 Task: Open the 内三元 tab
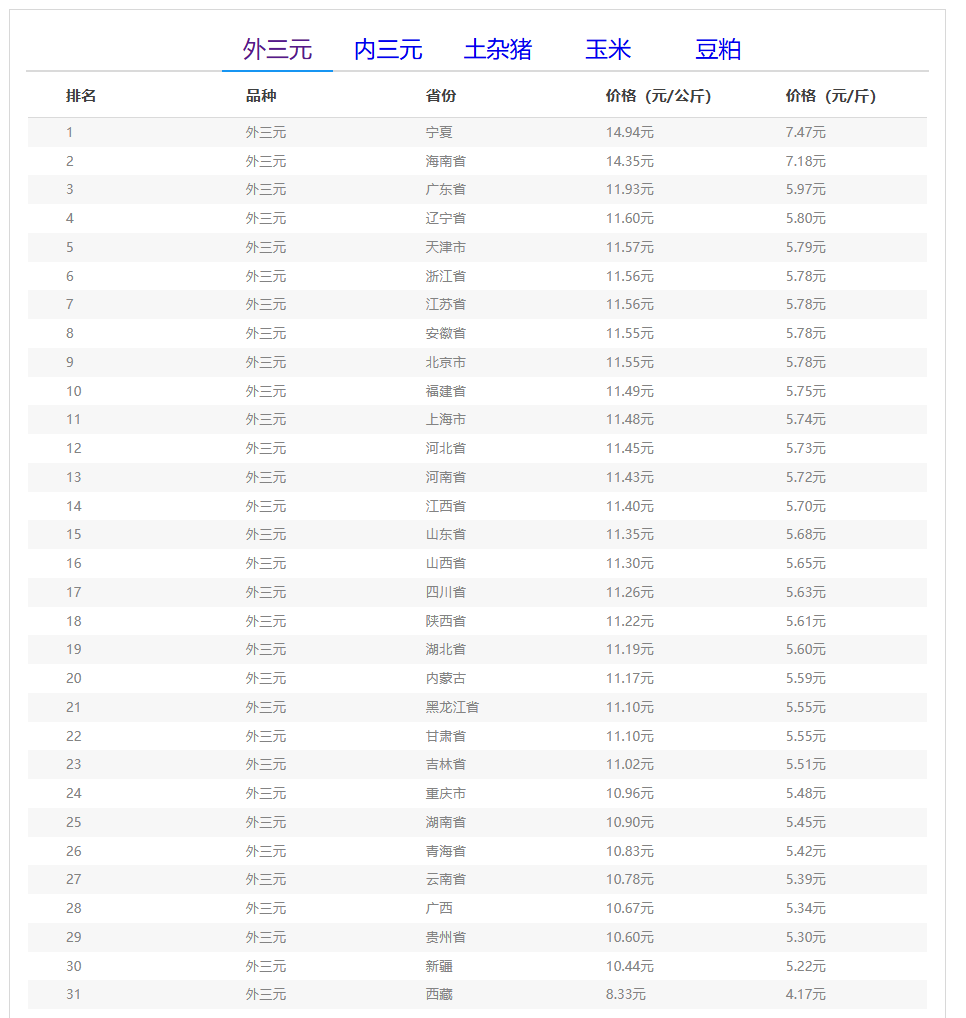388,49
